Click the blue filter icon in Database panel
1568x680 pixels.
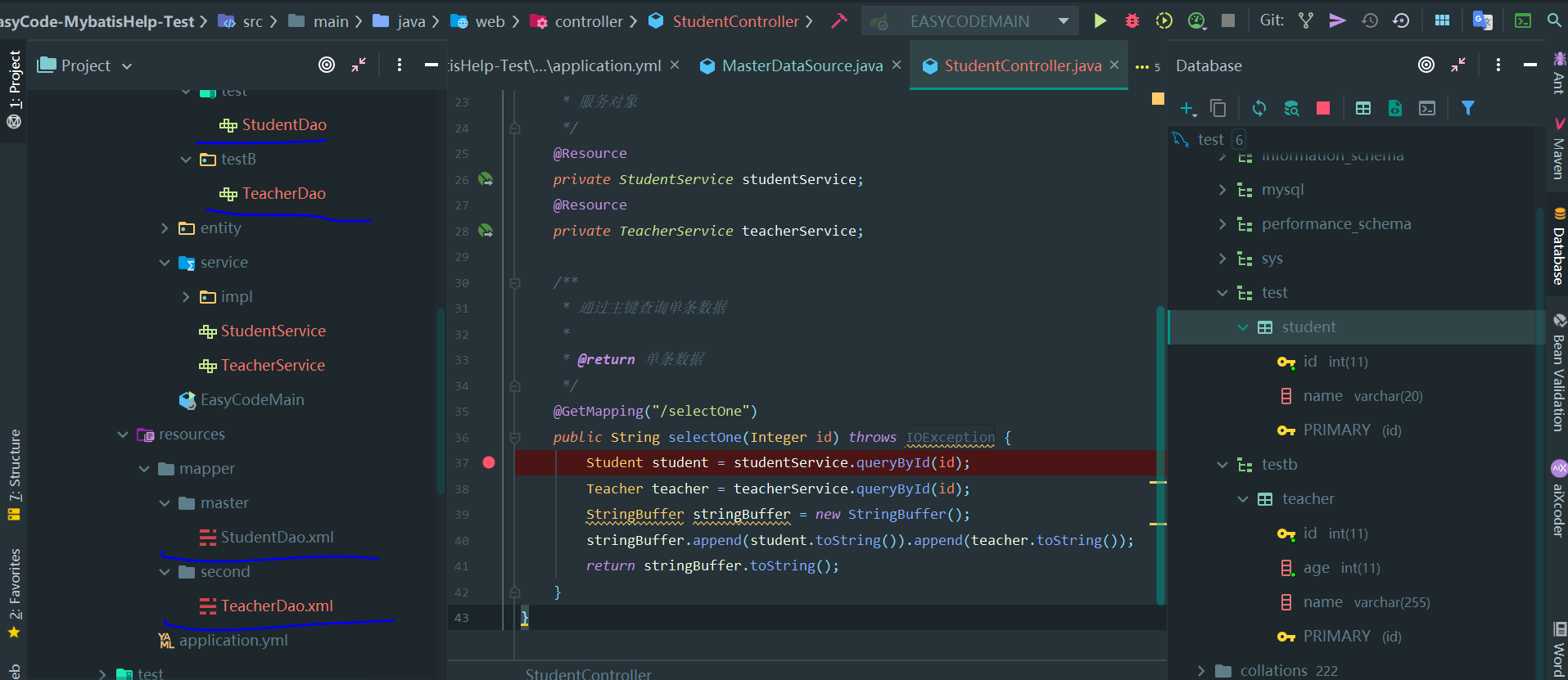pyautogui.click(x=1468, y=108)
